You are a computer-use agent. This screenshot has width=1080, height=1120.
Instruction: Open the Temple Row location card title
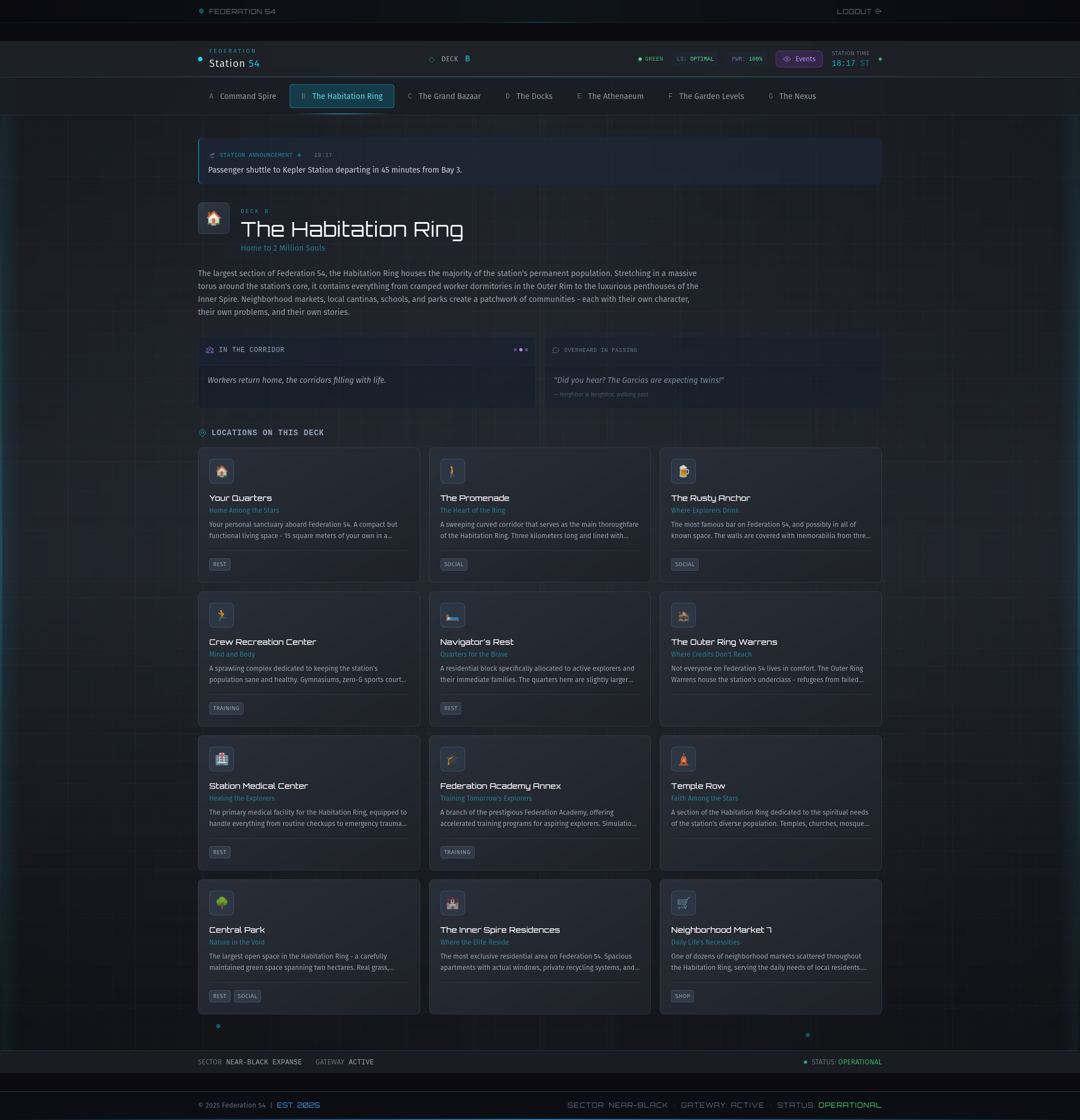pos(697,786)
